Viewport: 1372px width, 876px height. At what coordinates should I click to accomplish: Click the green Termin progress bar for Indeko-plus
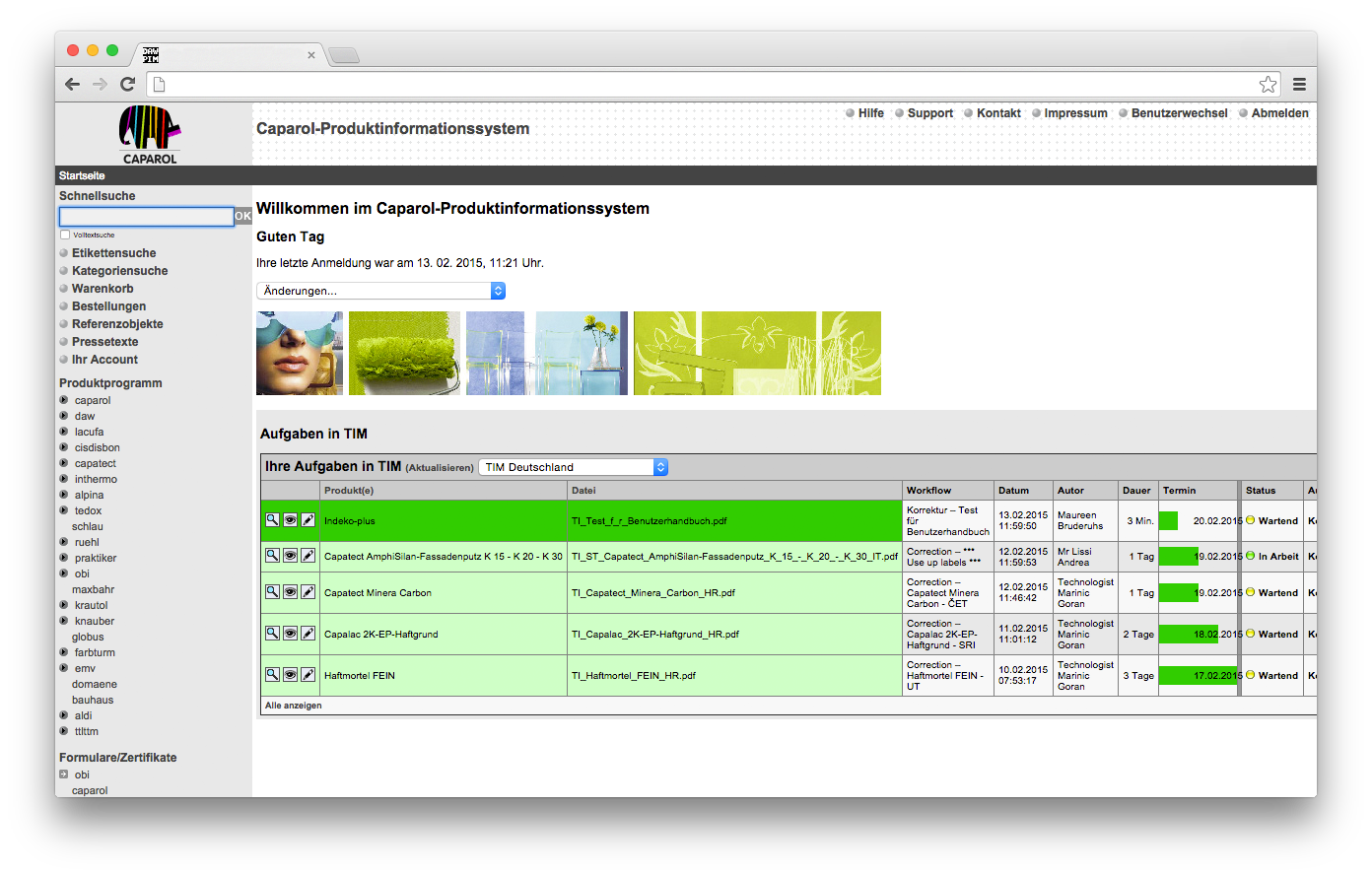tap(1169, 520)
